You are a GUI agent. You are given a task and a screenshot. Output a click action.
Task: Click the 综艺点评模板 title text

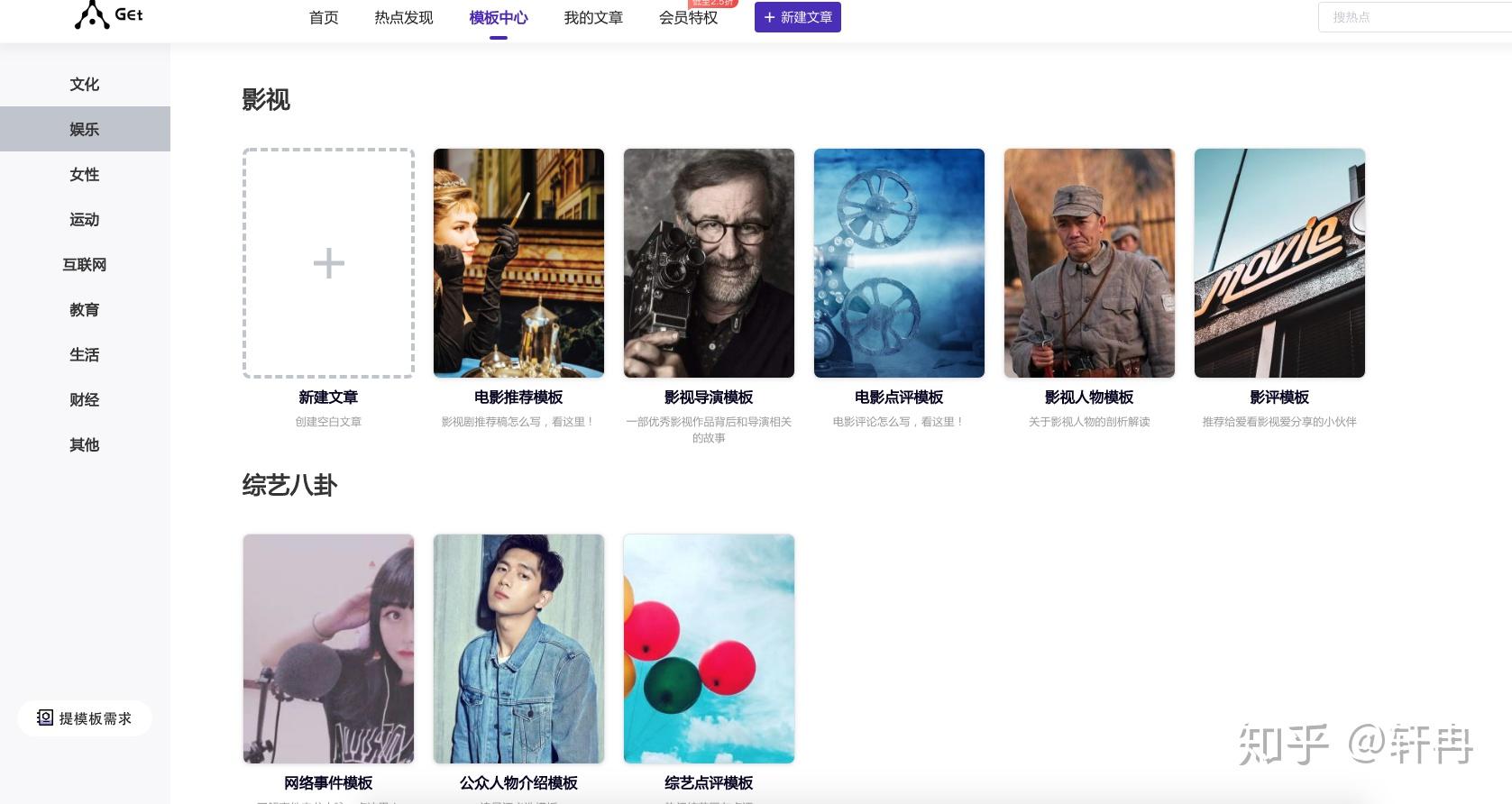tap(709, 783)
